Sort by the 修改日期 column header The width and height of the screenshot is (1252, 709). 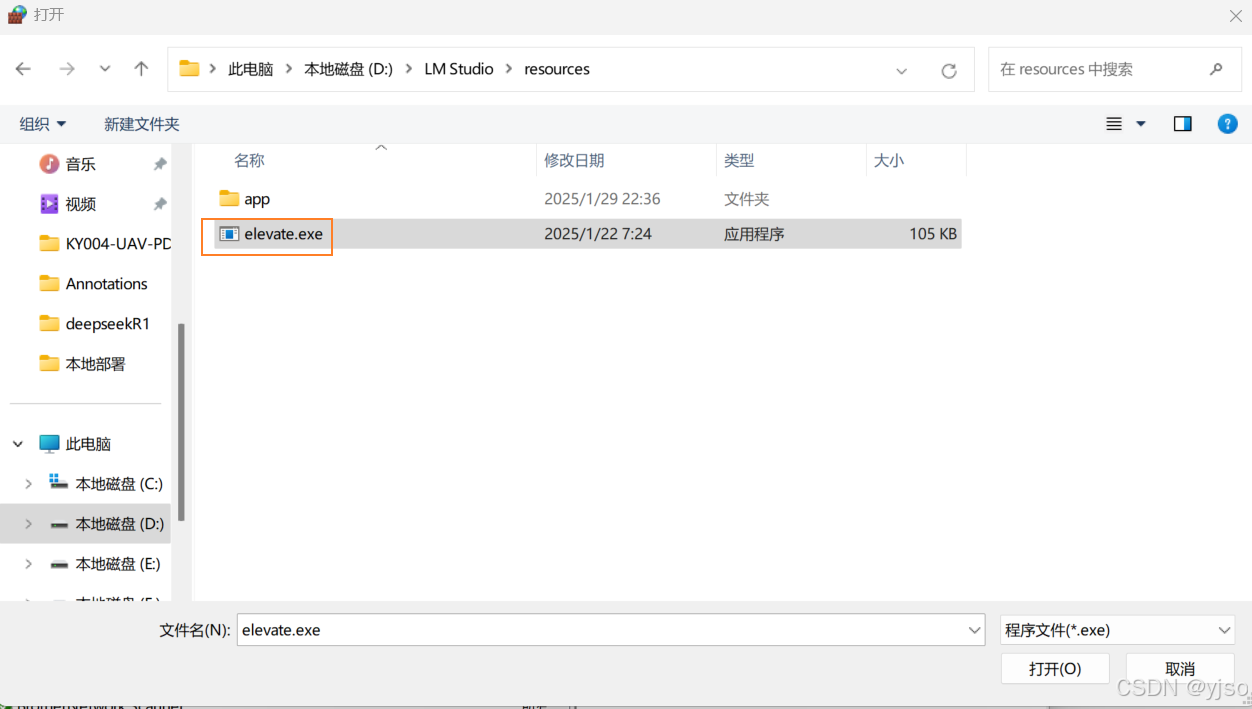(574, 160)
